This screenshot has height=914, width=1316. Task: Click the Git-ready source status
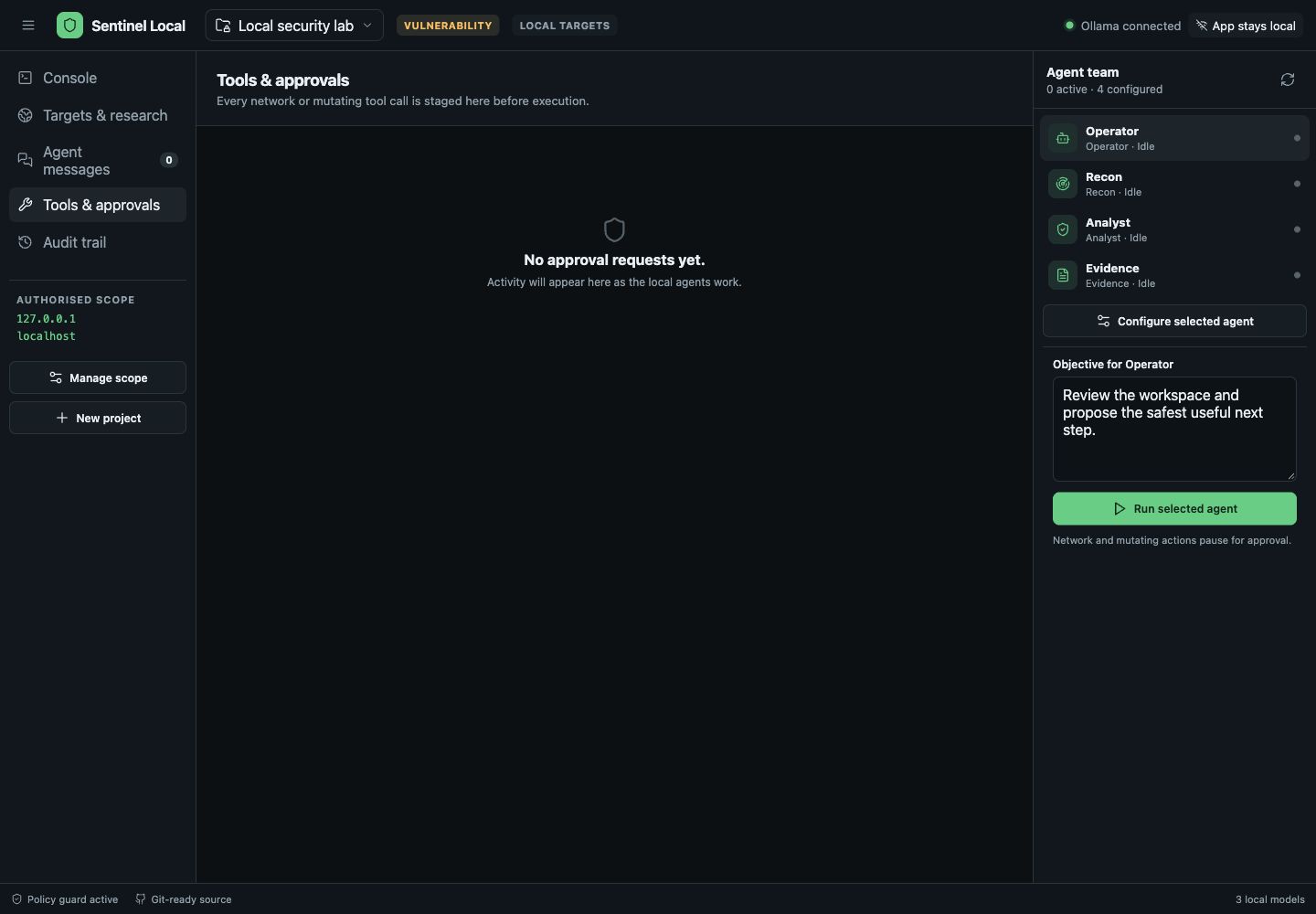[184, 899]
